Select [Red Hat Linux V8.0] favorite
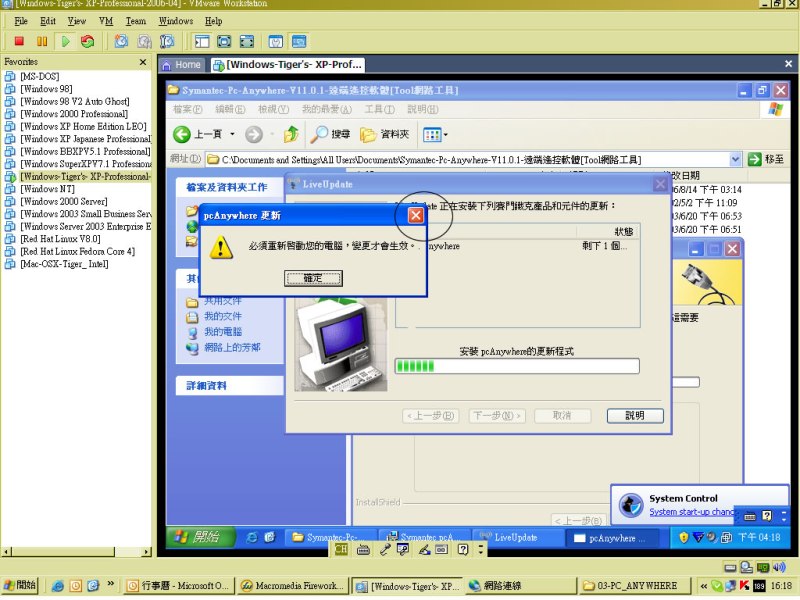 (x=60, y=239)
